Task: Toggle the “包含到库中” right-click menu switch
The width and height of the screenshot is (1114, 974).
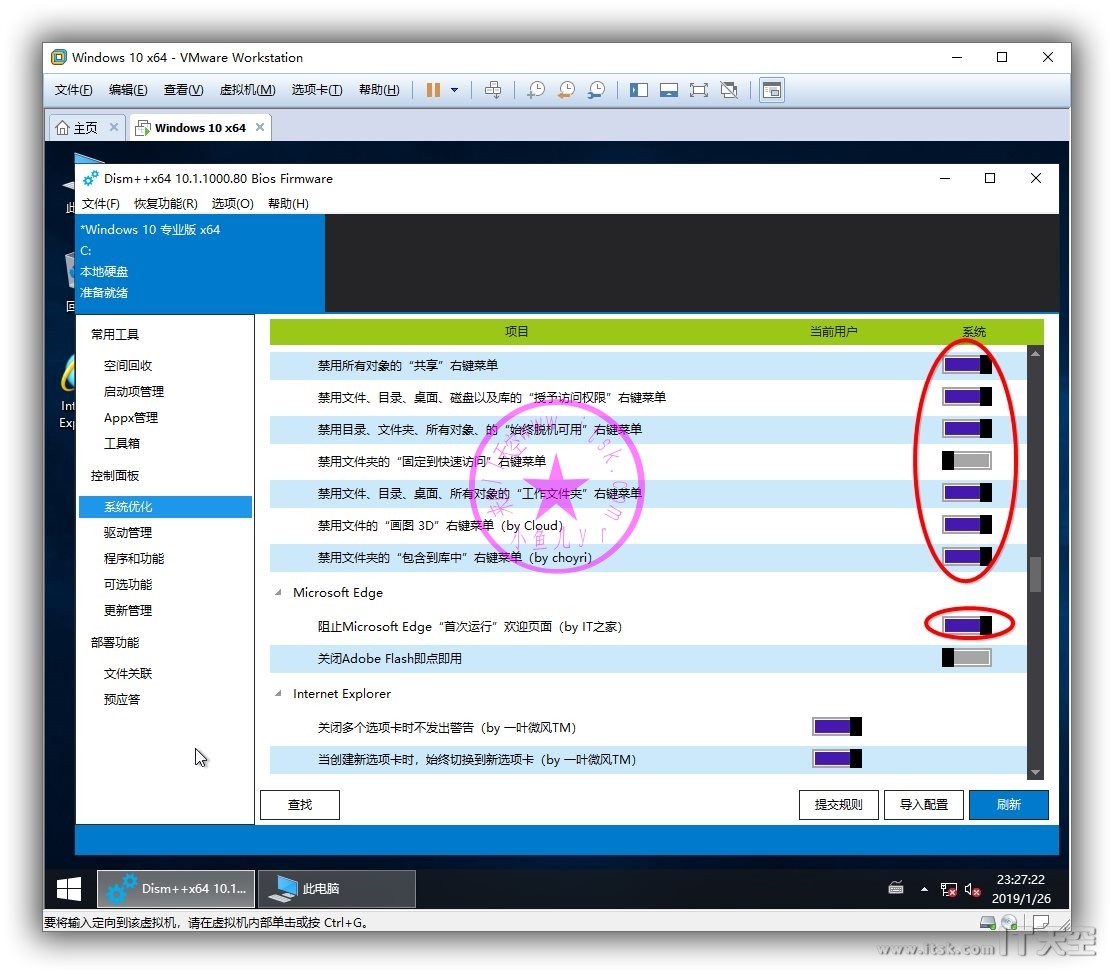Action: (966, 556)
